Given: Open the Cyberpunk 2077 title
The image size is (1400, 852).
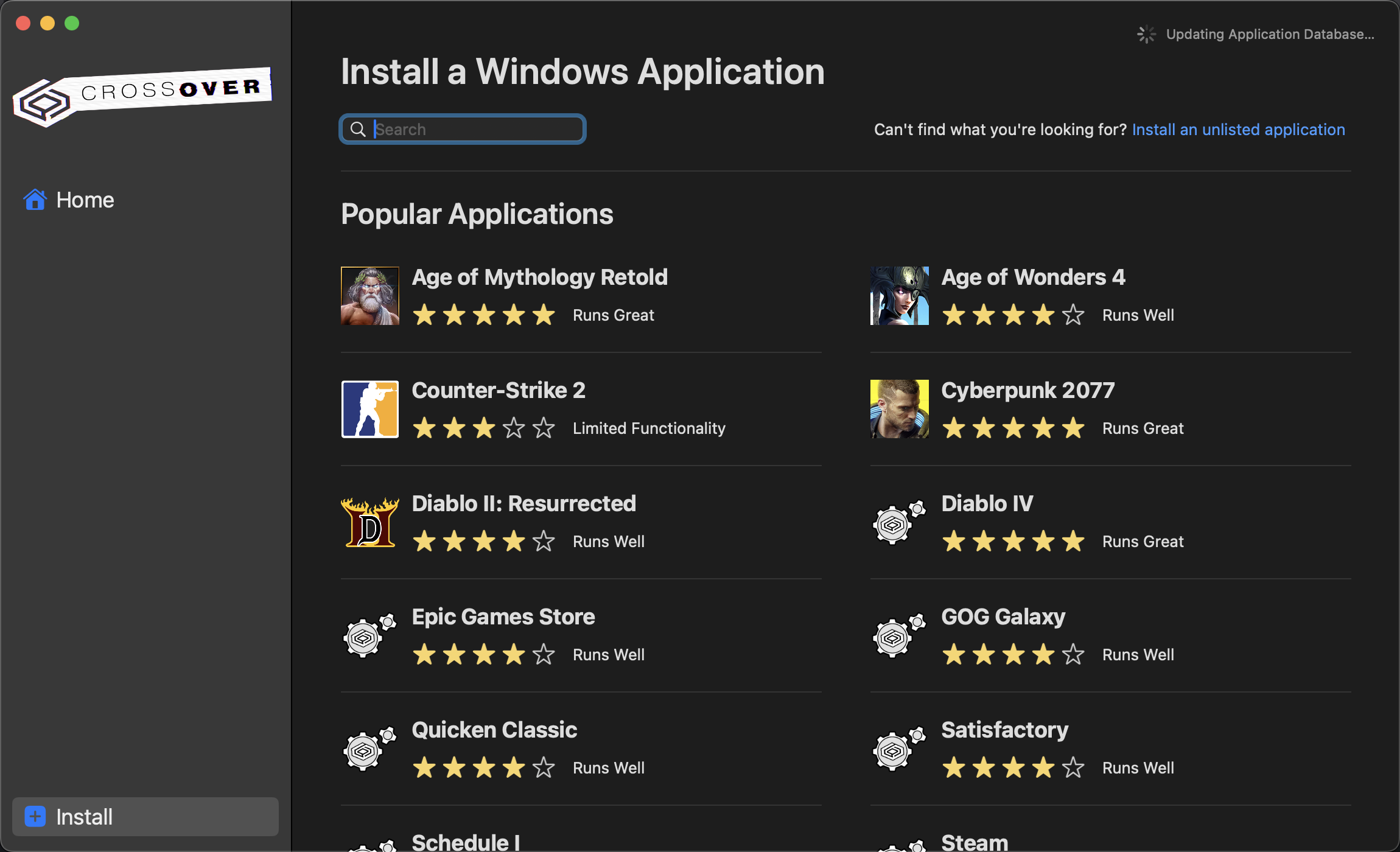Looking at the screenshot, I should (1028, 391).
